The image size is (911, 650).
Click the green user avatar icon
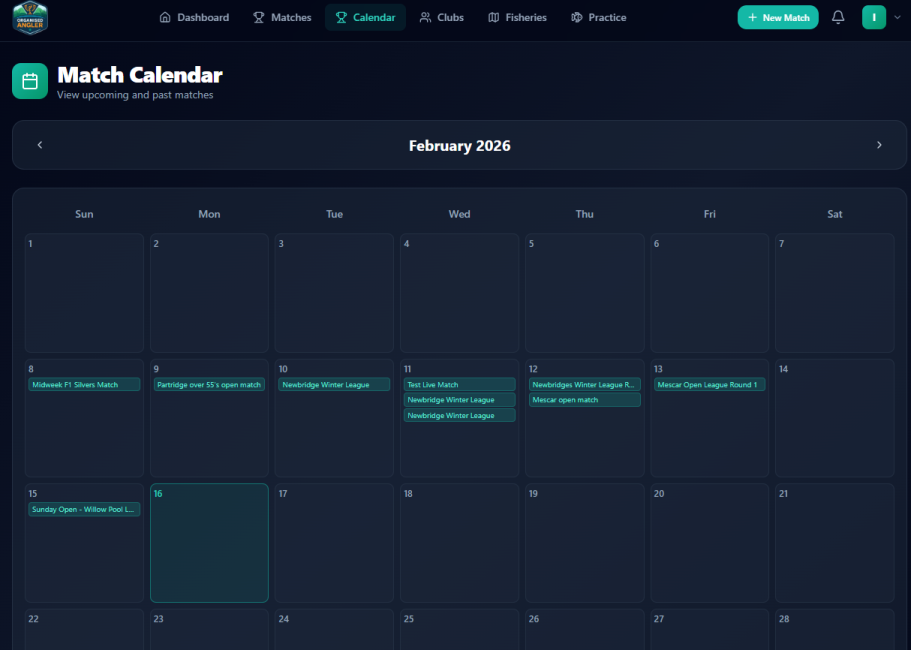(x=873, y=17)
